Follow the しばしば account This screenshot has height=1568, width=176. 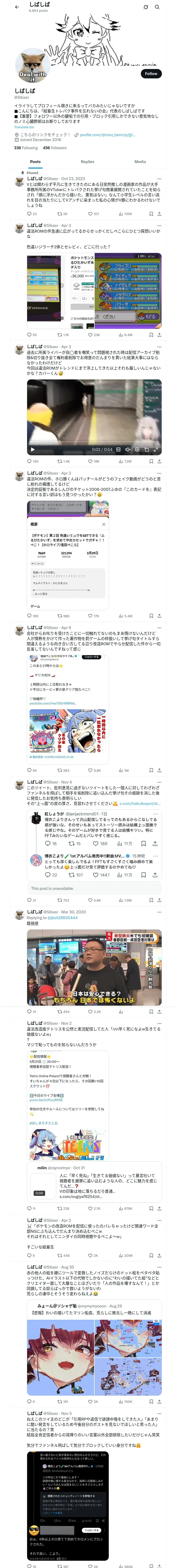151,74
